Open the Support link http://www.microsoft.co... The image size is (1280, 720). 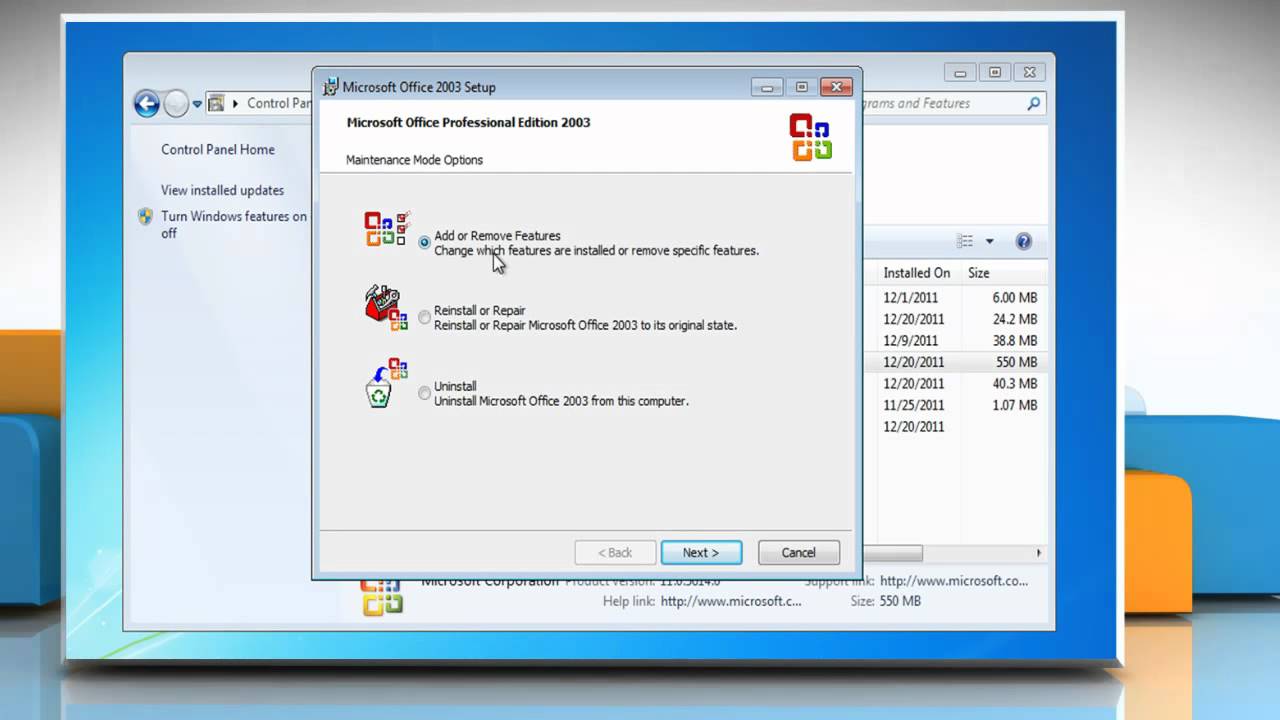(x=953, y=581)
